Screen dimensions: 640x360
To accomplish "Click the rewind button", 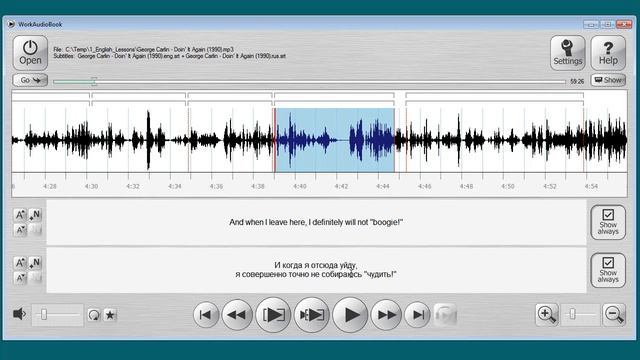I will [x=237, y=315].
